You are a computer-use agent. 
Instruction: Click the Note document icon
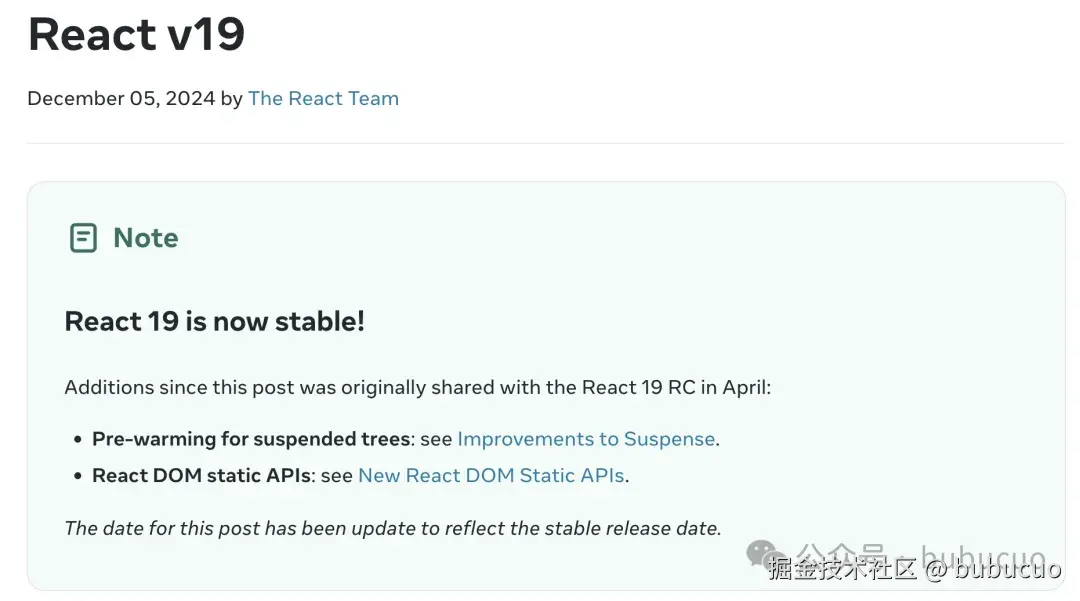(x=83, y=238)
